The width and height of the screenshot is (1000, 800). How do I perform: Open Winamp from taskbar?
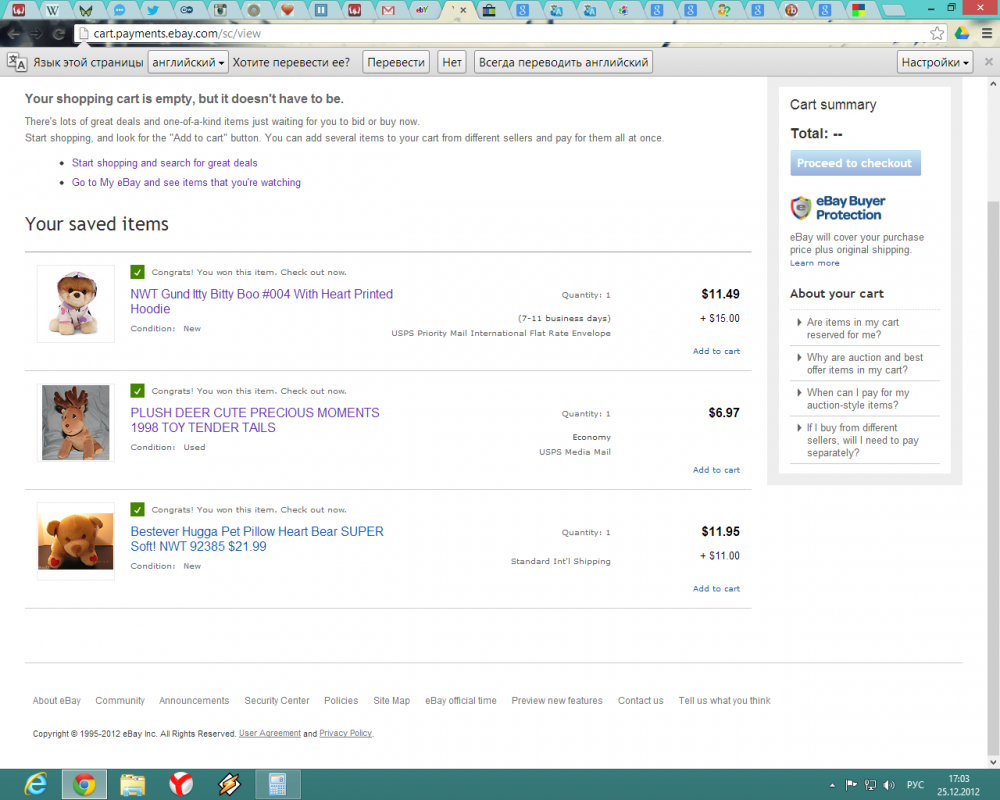pyautogui.click(x=230, y=784)
